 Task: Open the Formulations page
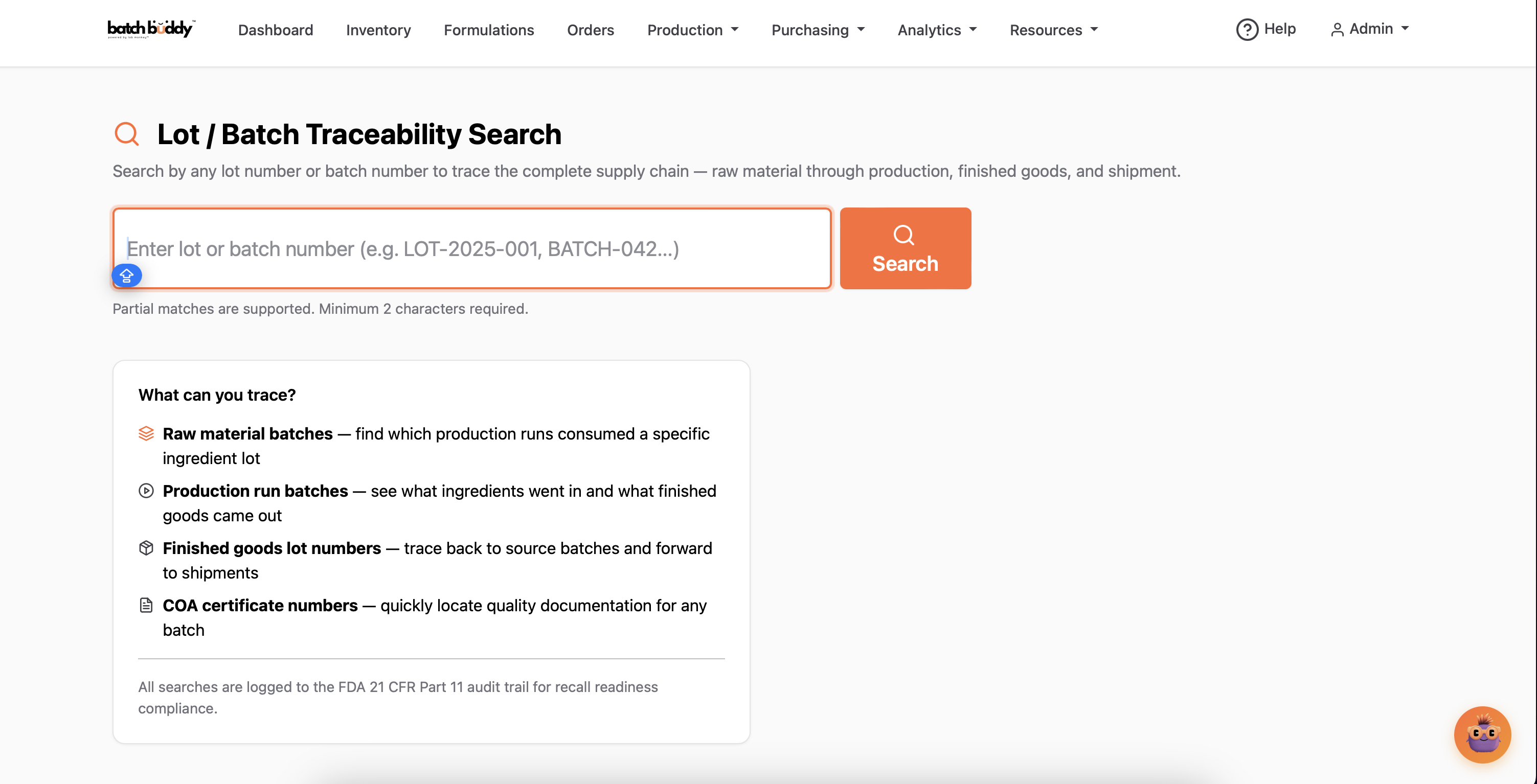coord(489,30)
